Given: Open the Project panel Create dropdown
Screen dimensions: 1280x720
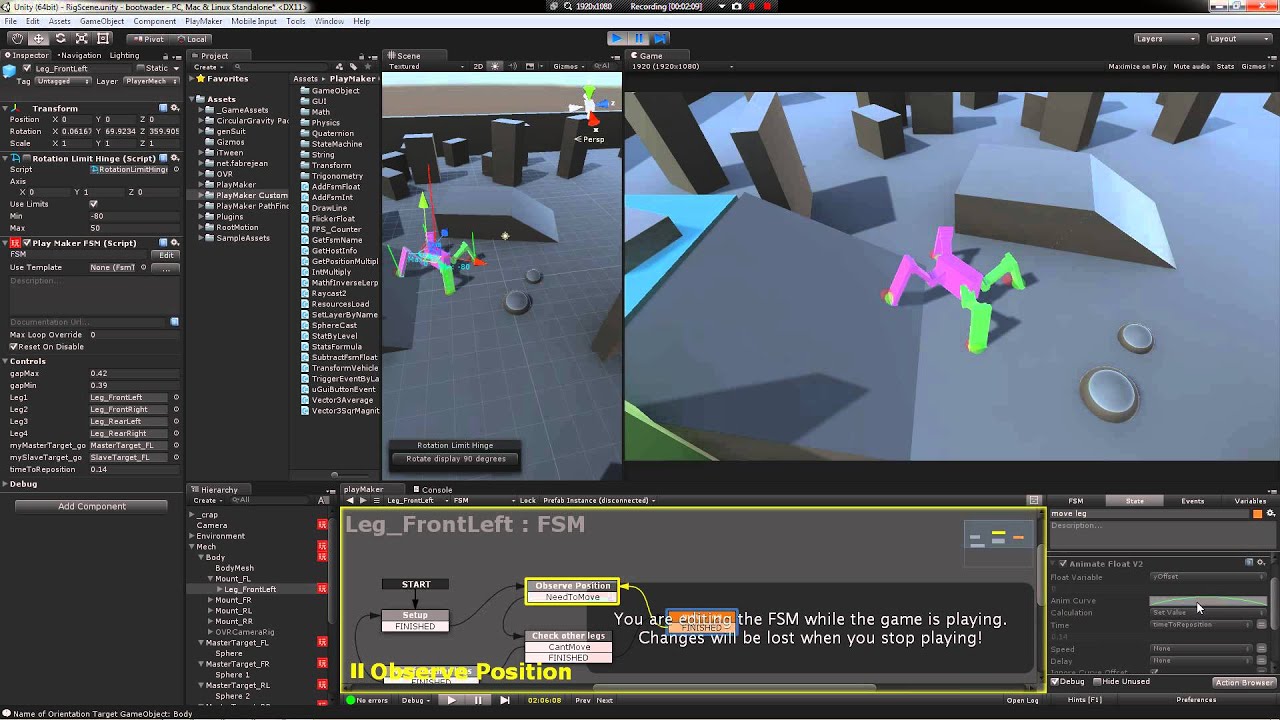Looking at the screenshot, I should [x=207, y=67].
